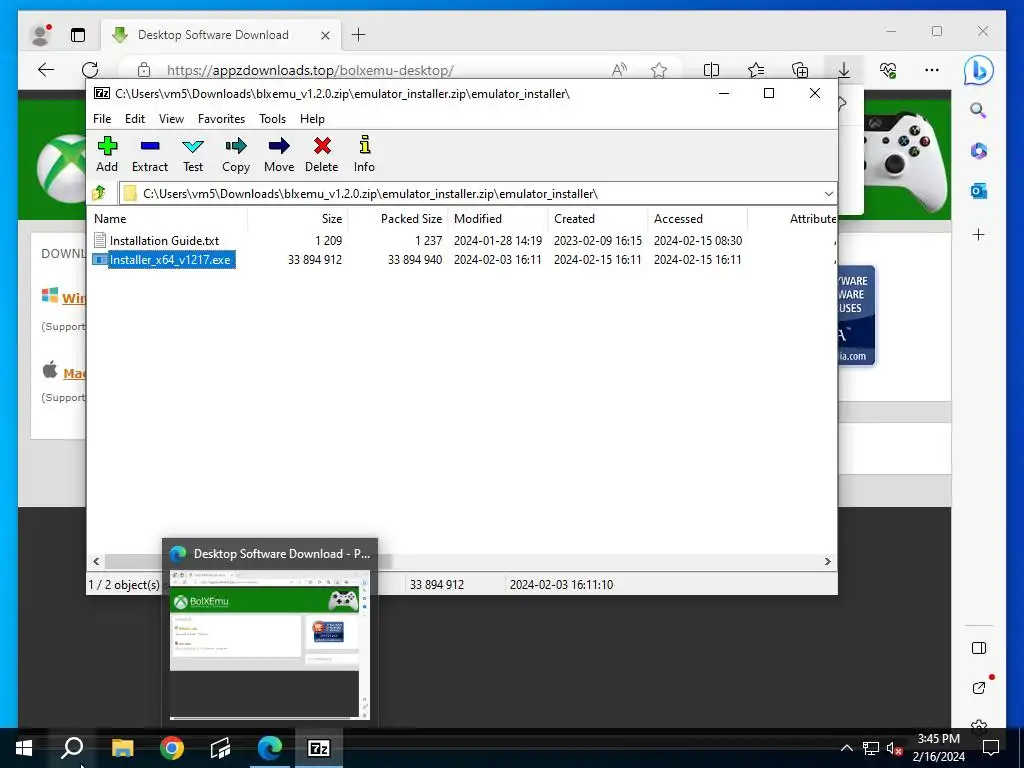Open Windows taskbar search

coord(72,748)
